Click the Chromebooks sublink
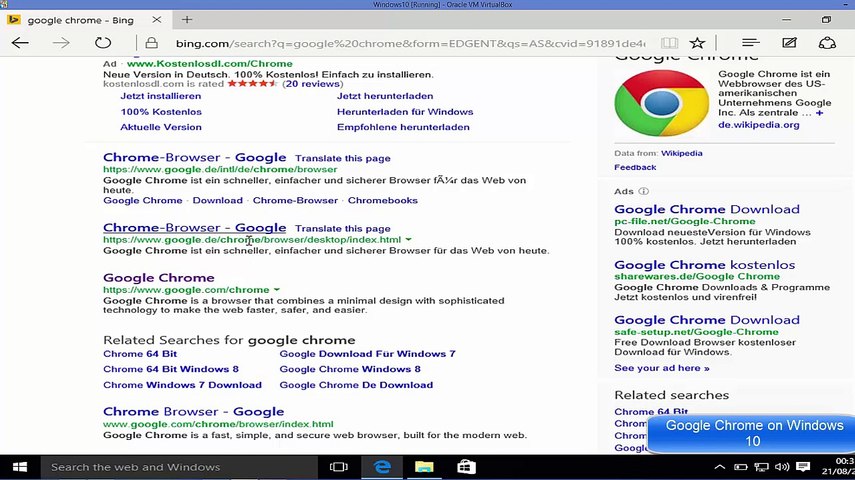This screenshot has height=480, width=855. coord(383,200)
